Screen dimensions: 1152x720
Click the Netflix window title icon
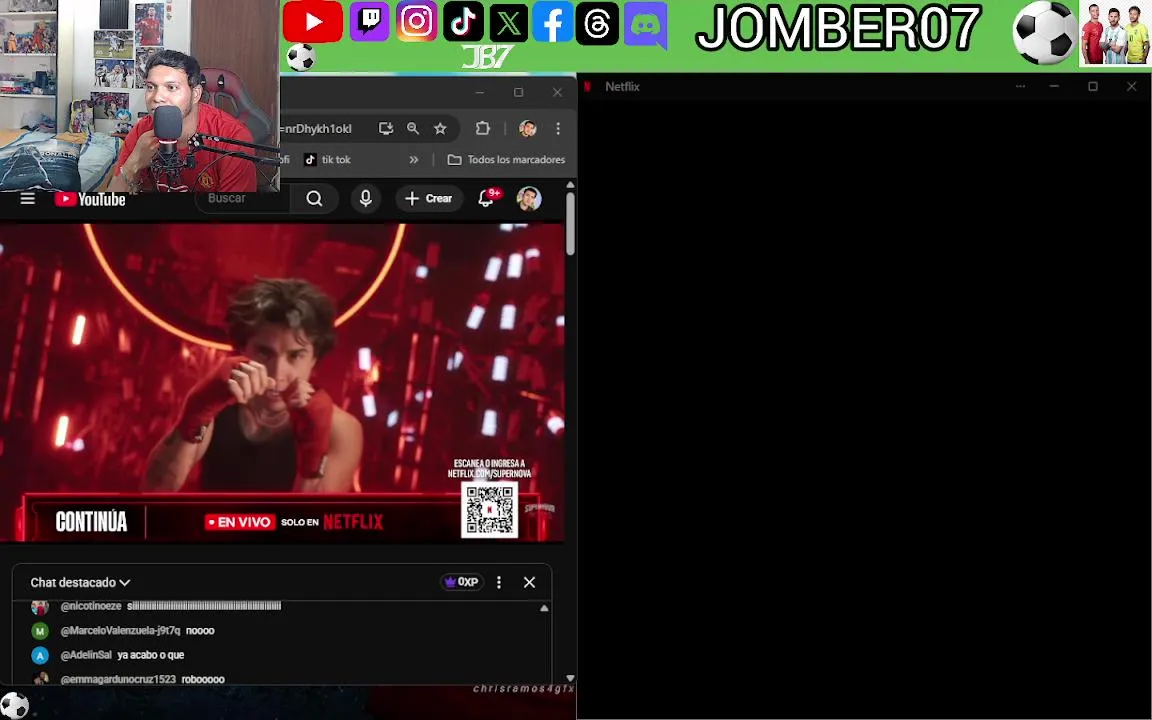point(587,87)
